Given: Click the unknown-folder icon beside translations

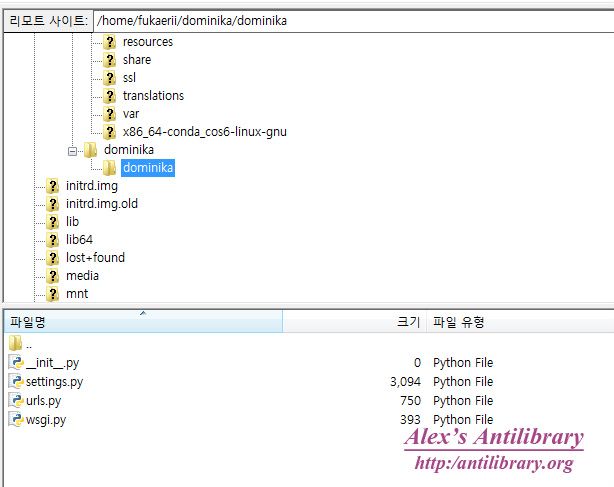Looking at the screenshot, I should point(110,96).
